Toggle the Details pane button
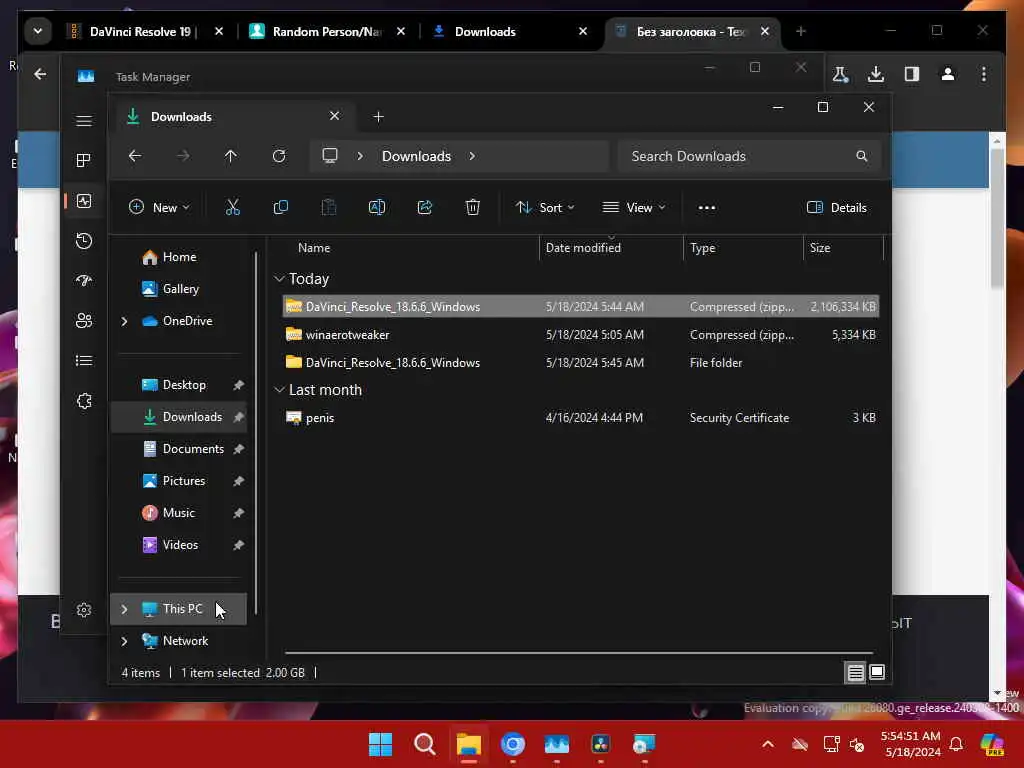 click(x=837, y=208)
